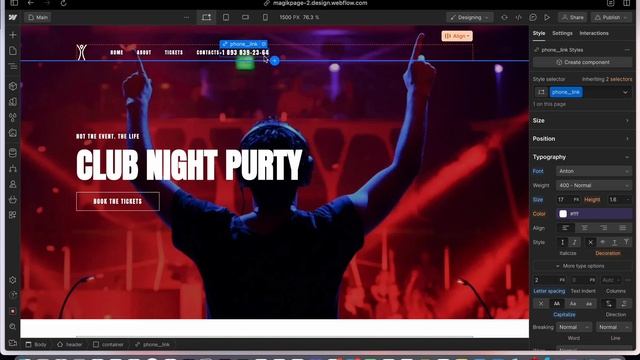Select uppercase AA capitalize option
Image resolution: width=640 pixels, height=360 pixels.
click(557, 304)
